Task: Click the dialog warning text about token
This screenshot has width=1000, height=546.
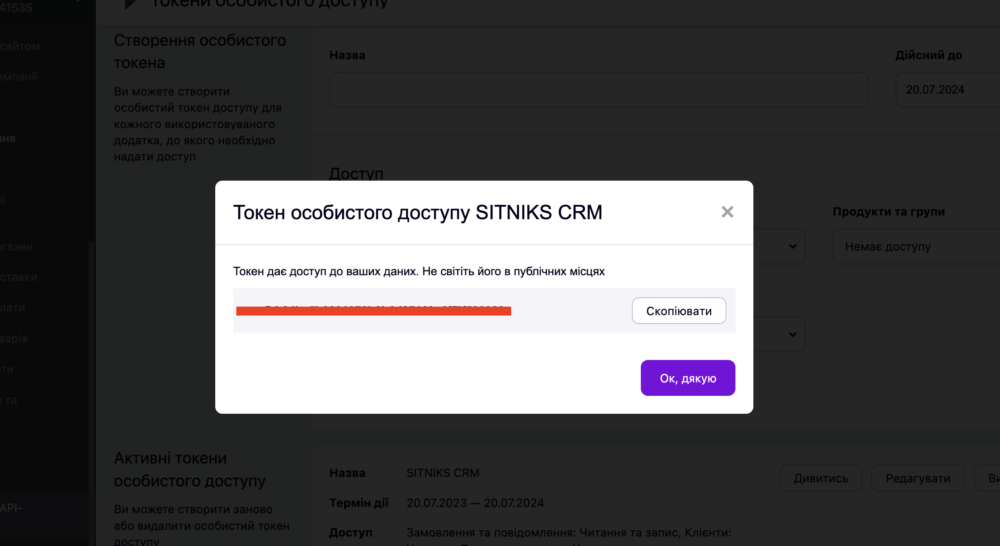Action: coord(418,271)
